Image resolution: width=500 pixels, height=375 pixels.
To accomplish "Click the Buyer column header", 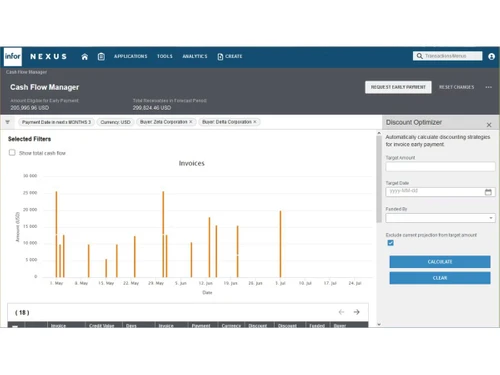I will tap(349, 325).
